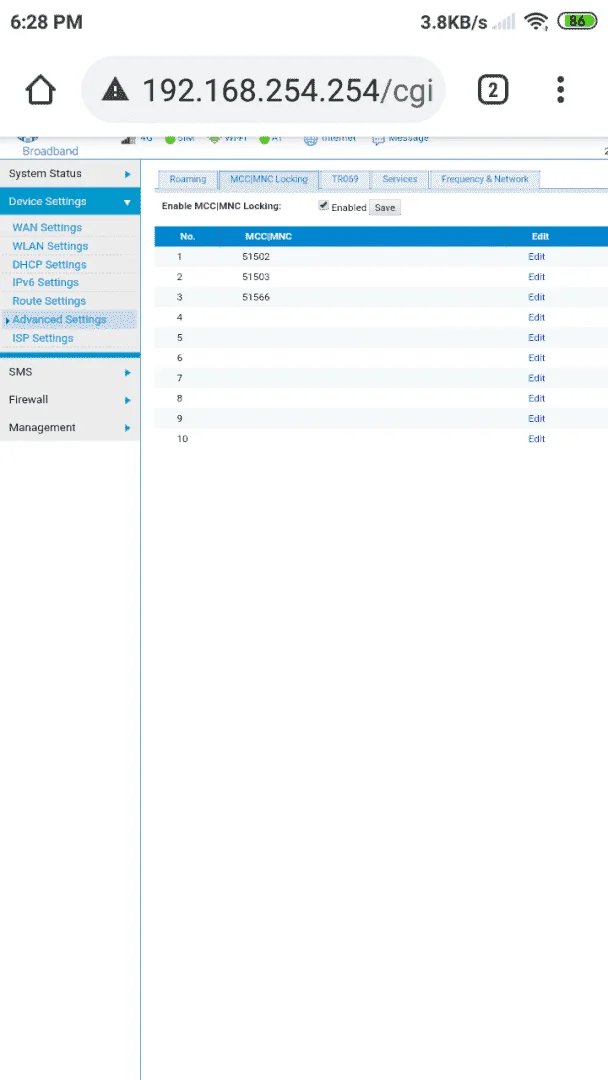Select the 51566 MCC|MNC value
Viewport: 608px width, 1080px height.
pyautogui.click(x=255, y=298)
